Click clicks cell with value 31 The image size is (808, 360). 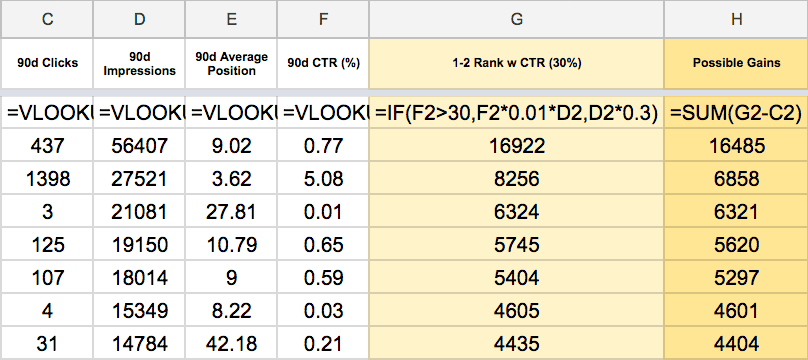tap(47, 342)
